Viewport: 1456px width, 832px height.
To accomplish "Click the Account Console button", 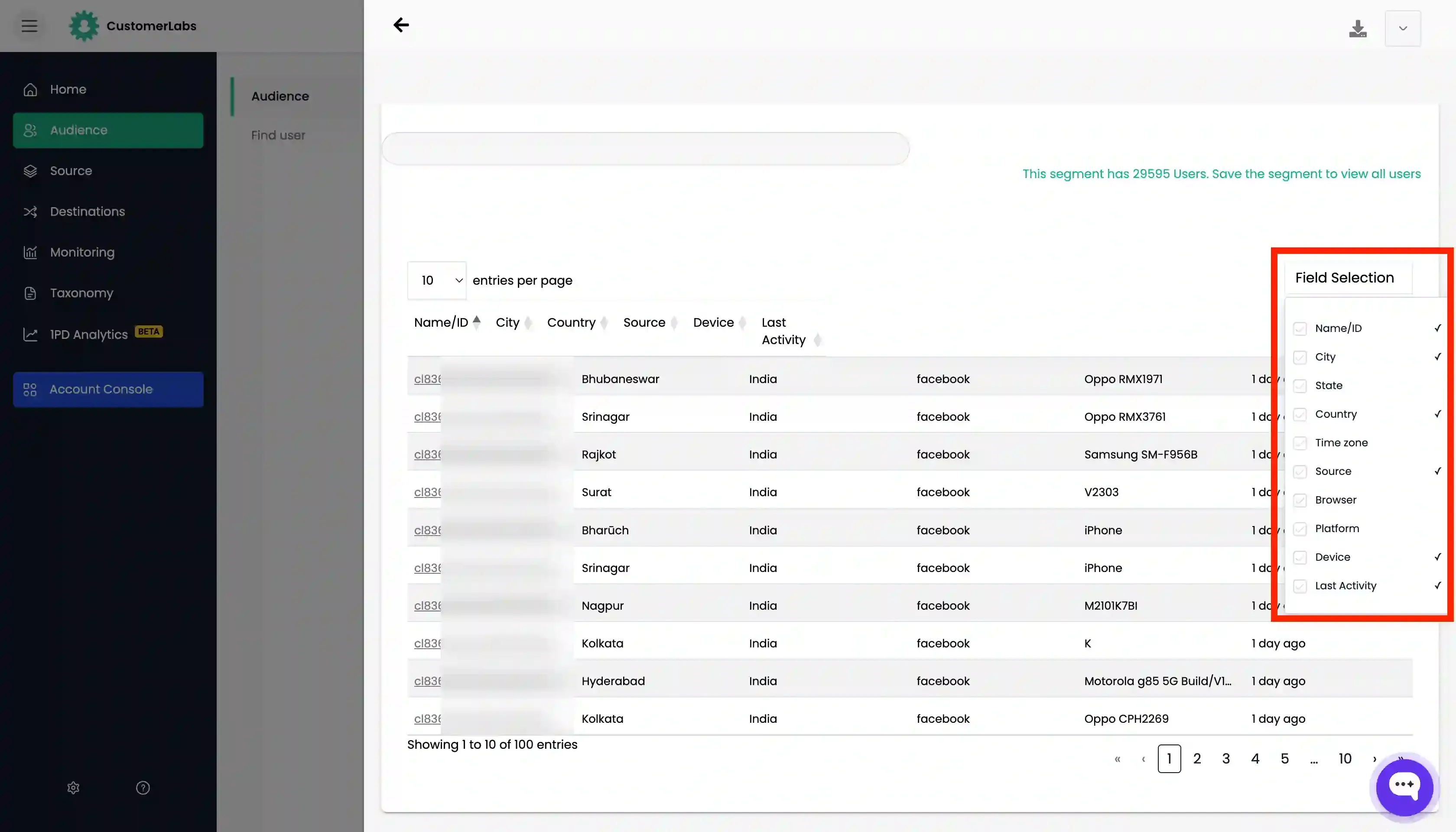I will coord(108,389).
